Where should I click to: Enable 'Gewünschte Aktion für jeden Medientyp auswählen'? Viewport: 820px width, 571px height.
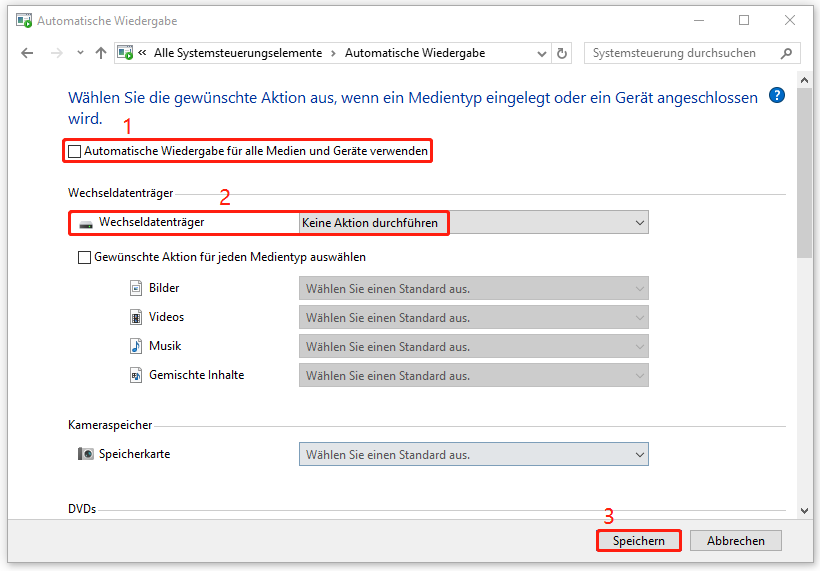coord(84,257)
